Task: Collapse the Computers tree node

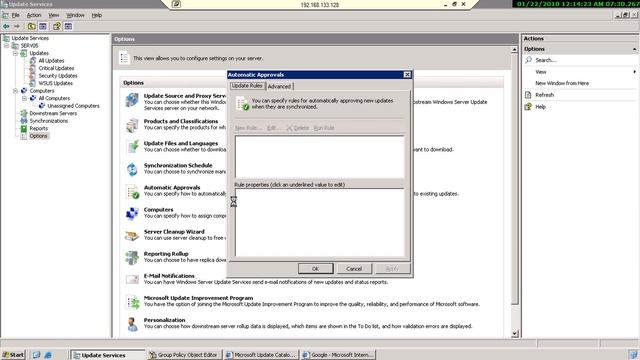Action: pyautogui.click(x=15, y=91)
